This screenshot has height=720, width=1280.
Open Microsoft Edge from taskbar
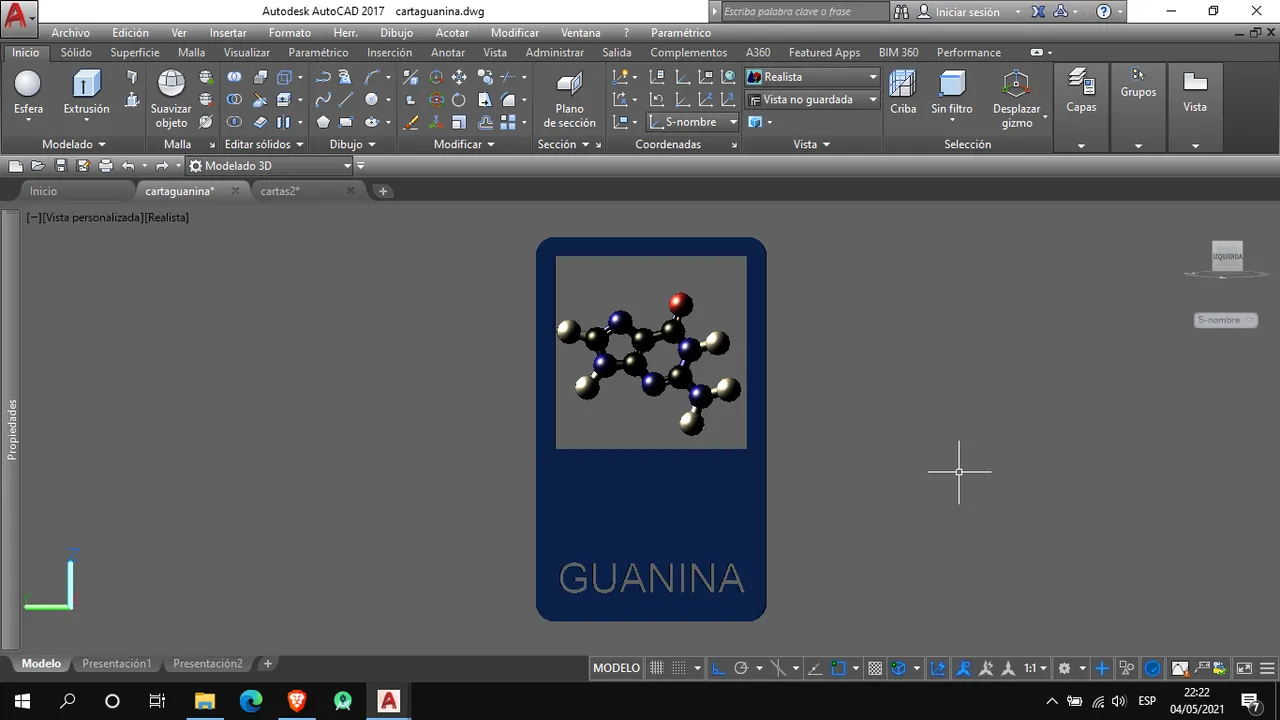(x=251, y=701)
